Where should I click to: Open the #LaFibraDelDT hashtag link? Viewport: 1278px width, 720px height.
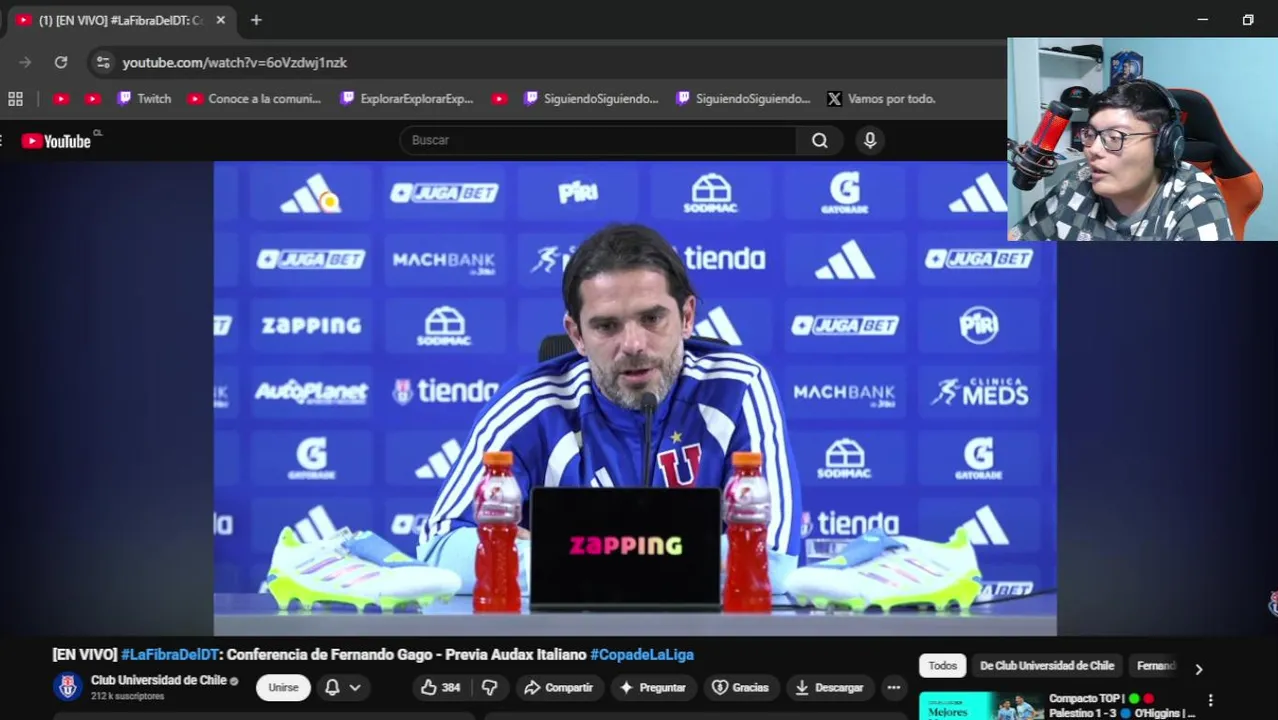[x=170, y=654]
